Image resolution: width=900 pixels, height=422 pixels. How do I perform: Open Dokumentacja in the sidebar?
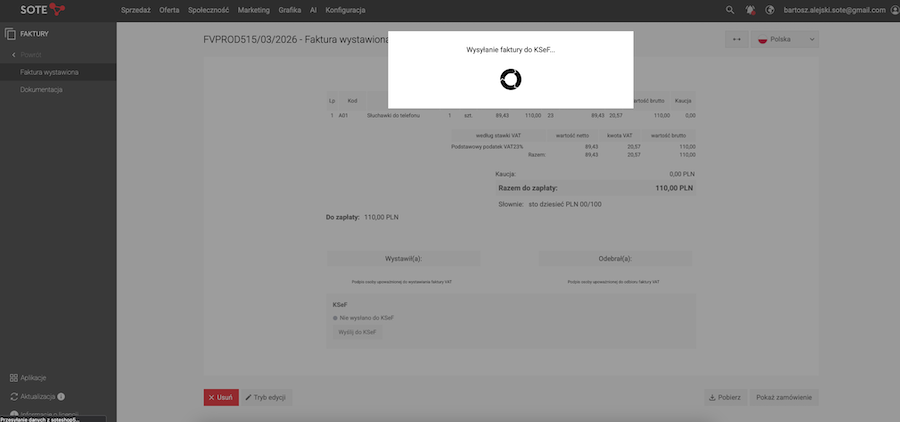[x=42, y=90]
